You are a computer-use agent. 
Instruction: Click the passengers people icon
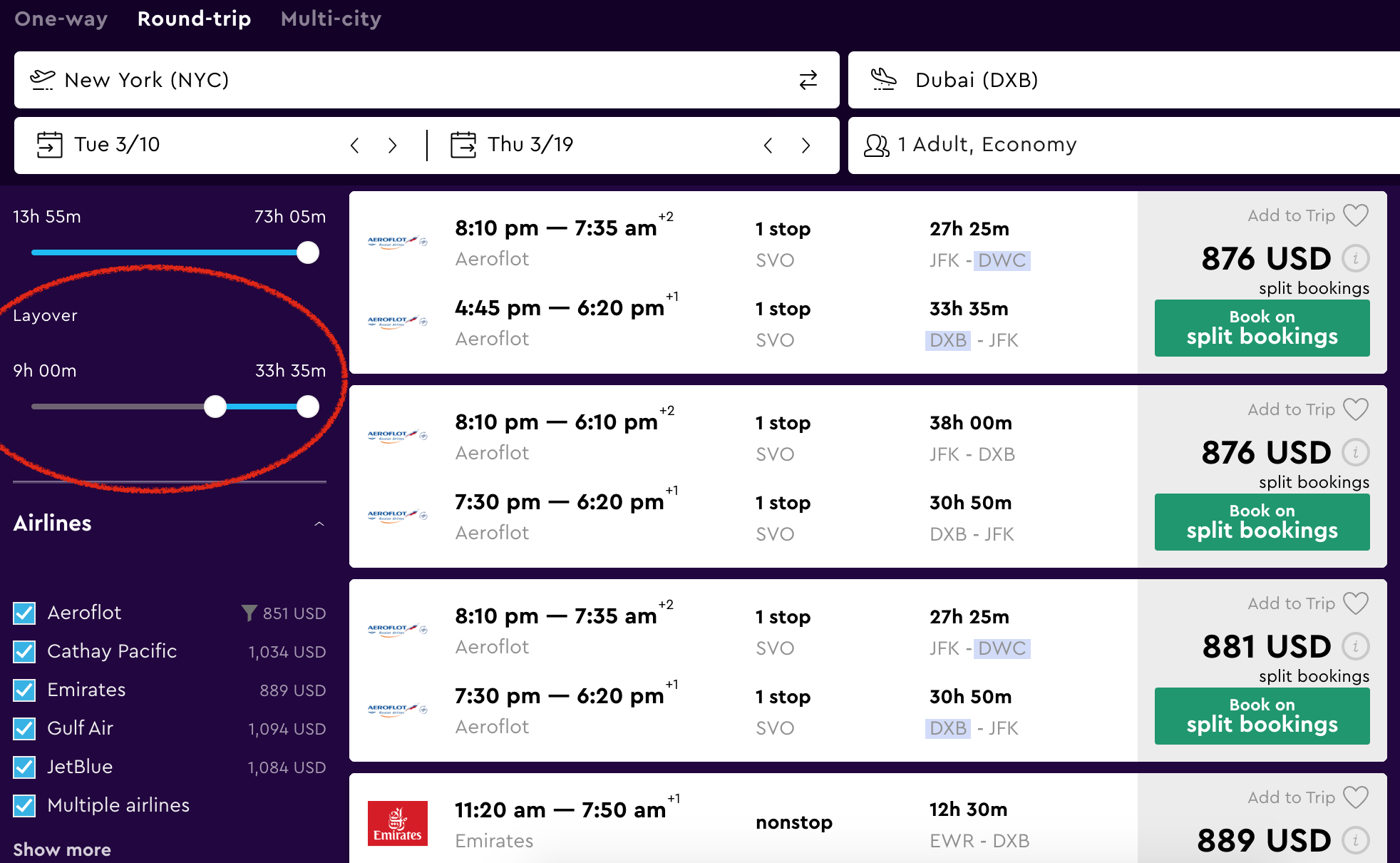click(x=877, y=145)
